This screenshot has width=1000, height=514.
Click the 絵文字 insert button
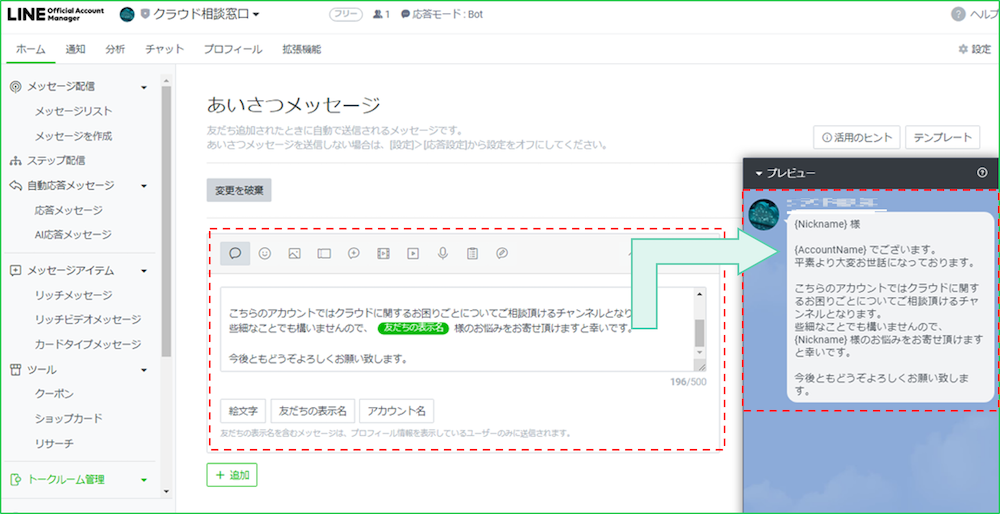tap(243, 411)
